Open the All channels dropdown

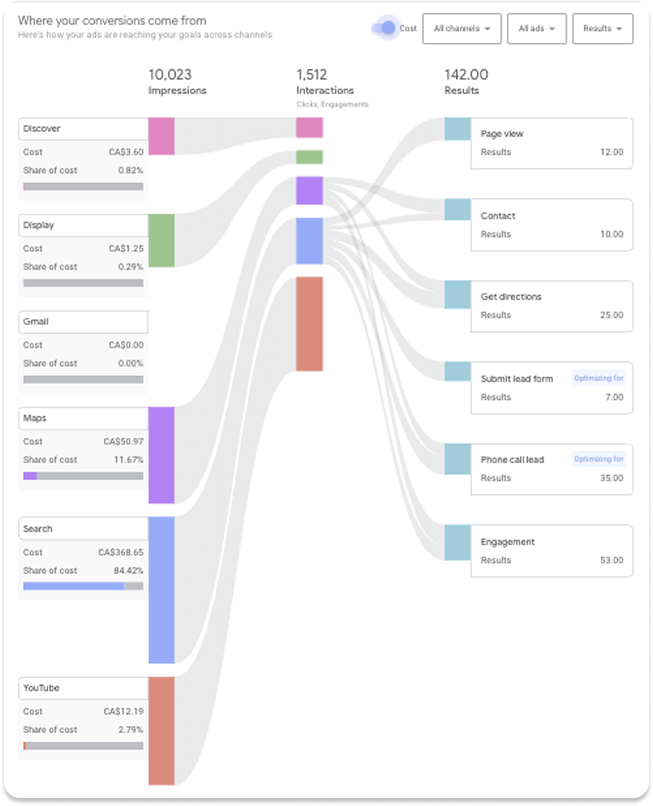pos(462,29)
